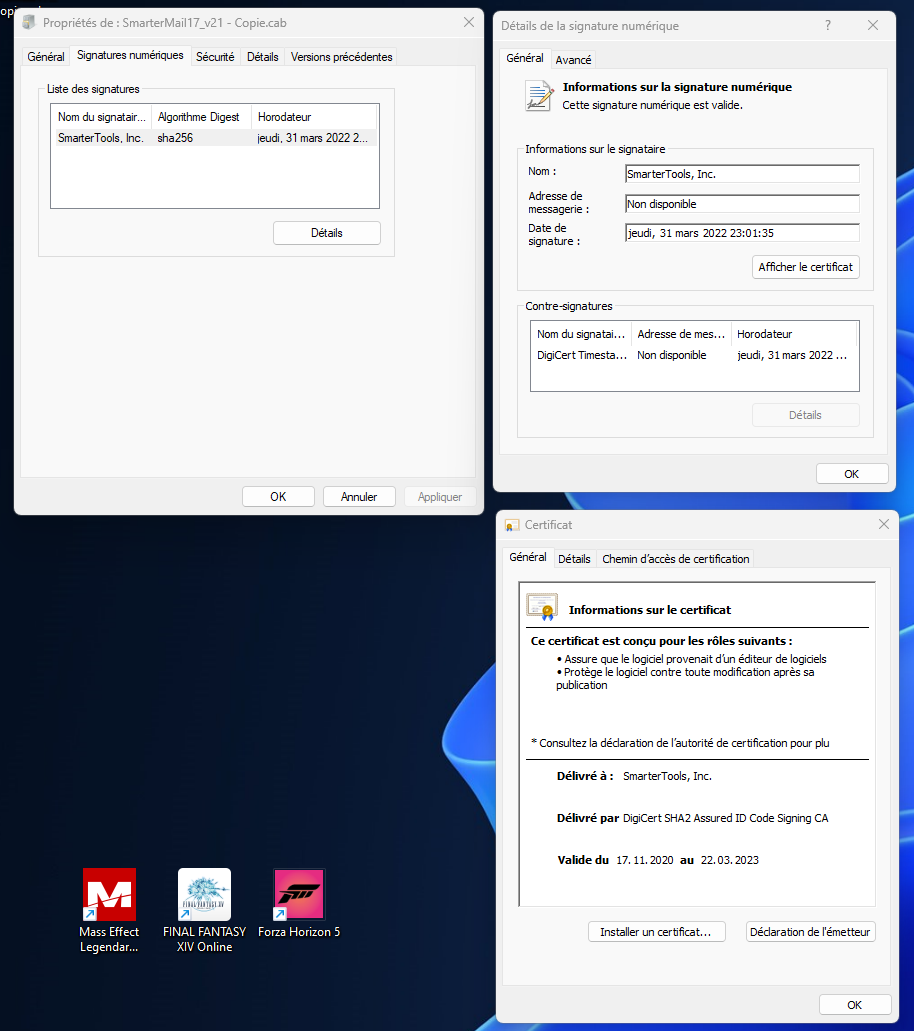This screenshot has height=1031, width=914.
Task: Click Annuler in the properties dialog
Action: [x=359, y=497]
